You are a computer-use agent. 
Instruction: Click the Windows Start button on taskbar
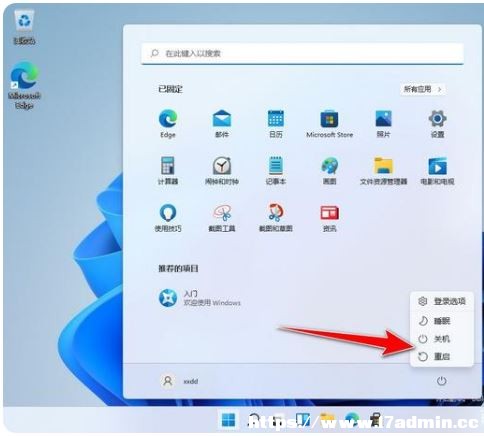coord(228,420)
